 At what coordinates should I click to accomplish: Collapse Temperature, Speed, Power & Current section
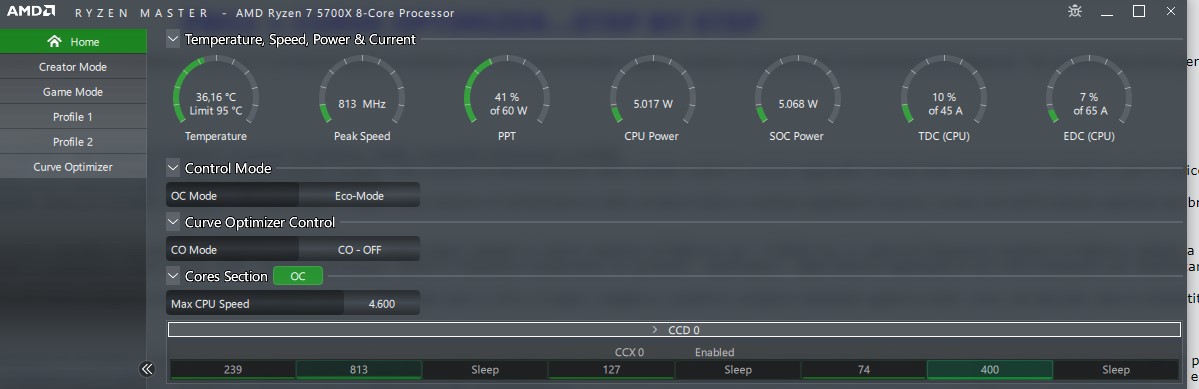tap(173, 39)
